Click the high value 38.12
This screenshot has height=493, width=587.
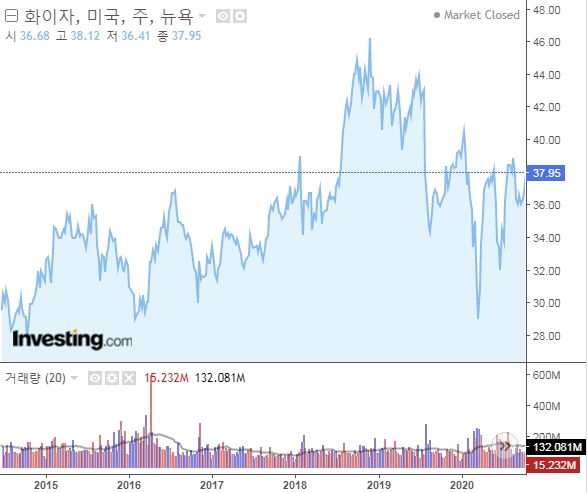85,36
